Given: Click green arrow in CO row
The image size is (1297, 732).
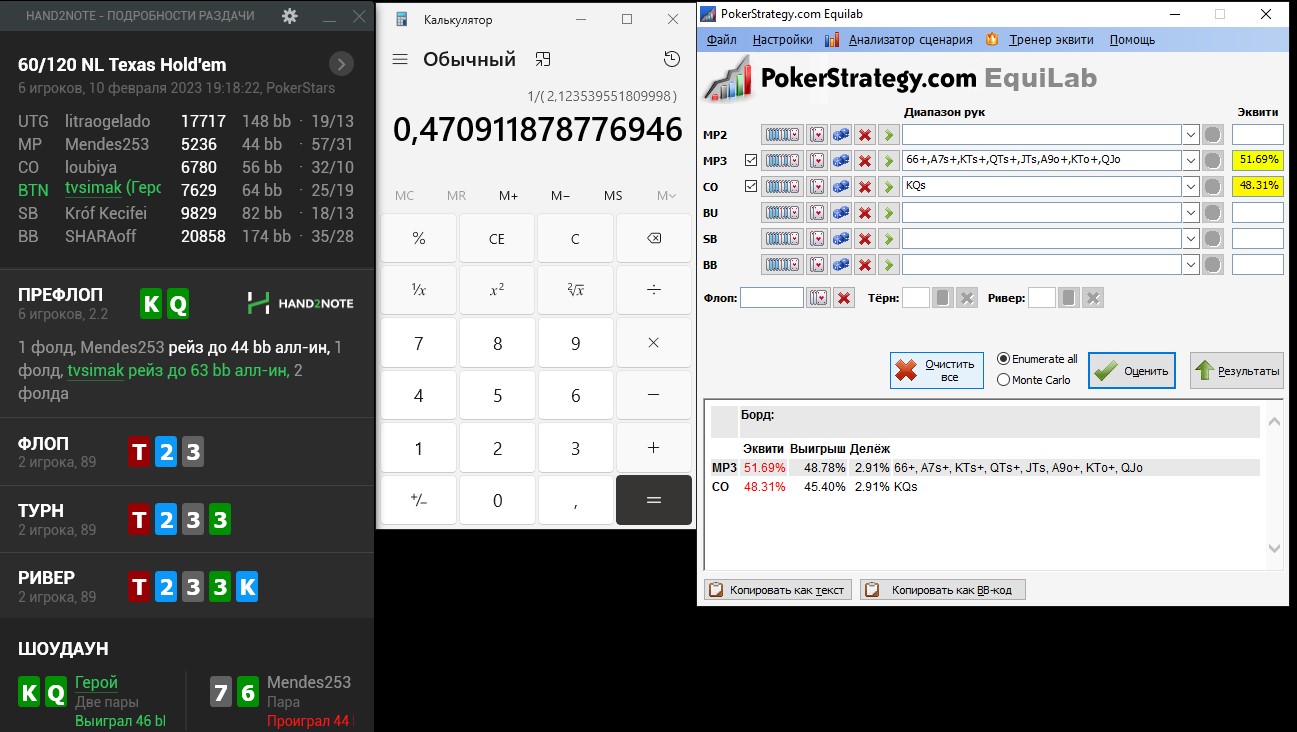Looking at the screenshot, I should coord(888,187).
